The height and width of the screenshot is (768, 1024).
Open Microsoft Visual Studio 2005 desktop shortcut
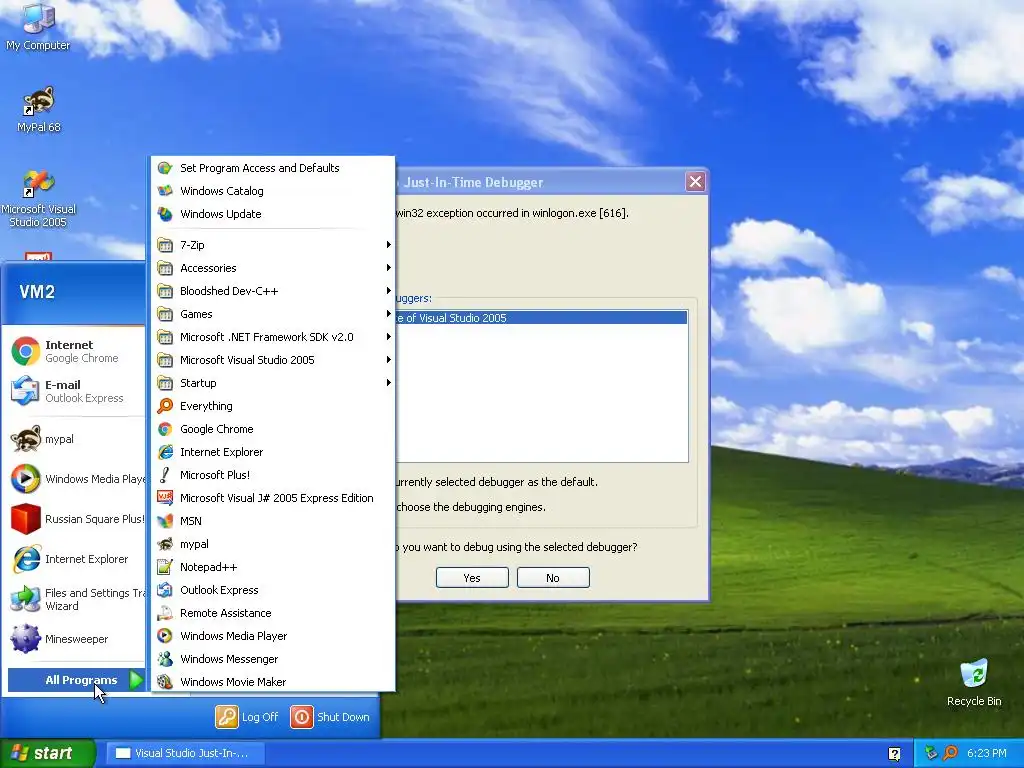point(38,199)
